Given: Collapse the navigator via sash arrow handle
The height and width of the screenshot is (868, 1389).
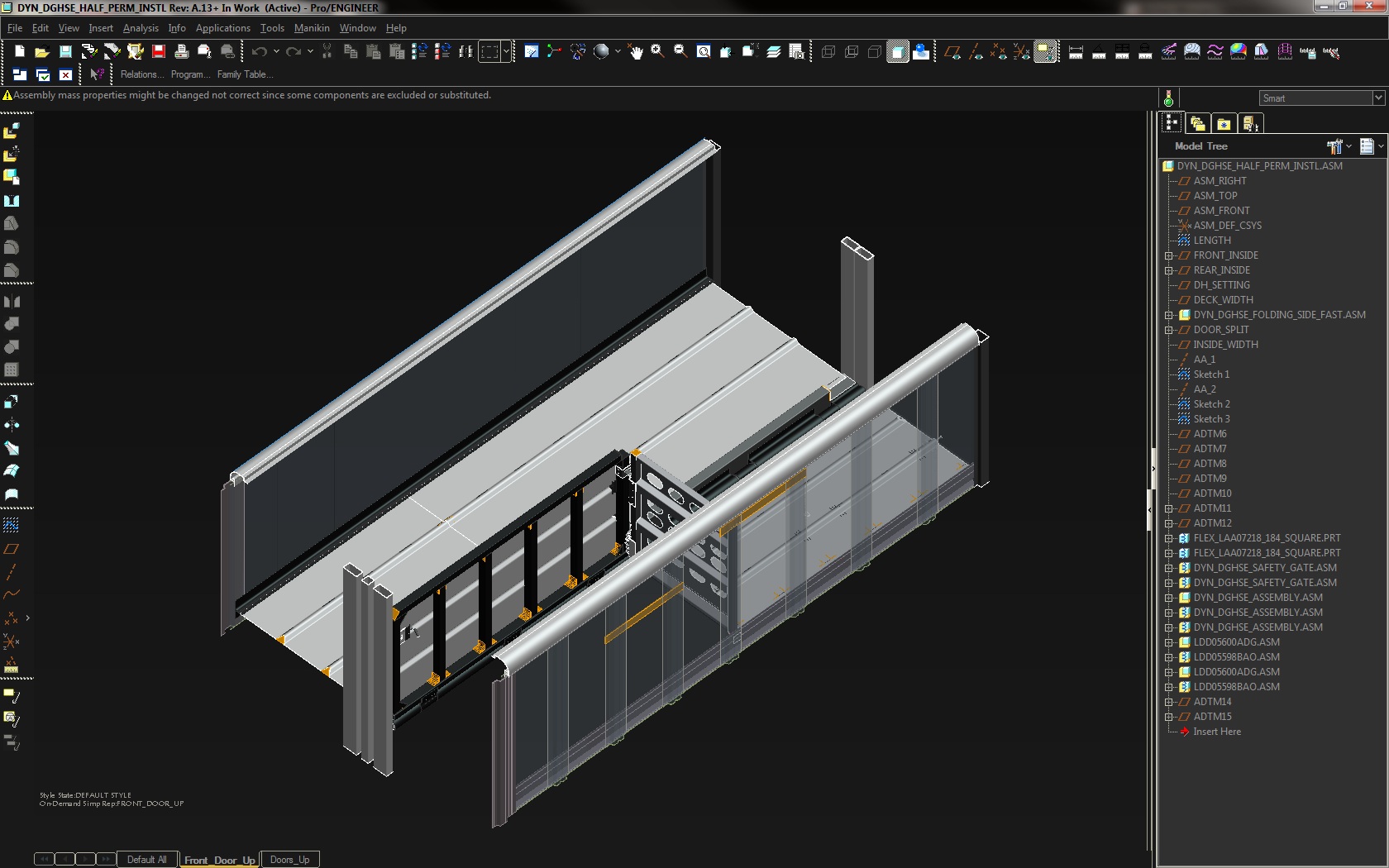Looking at the screenshot, I should (1153, 468).
